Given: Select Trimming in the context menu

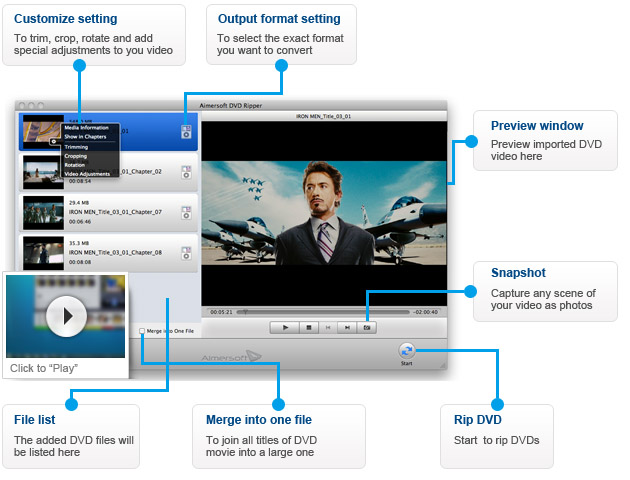Looking at the screenshot, I should coord(76,147).
